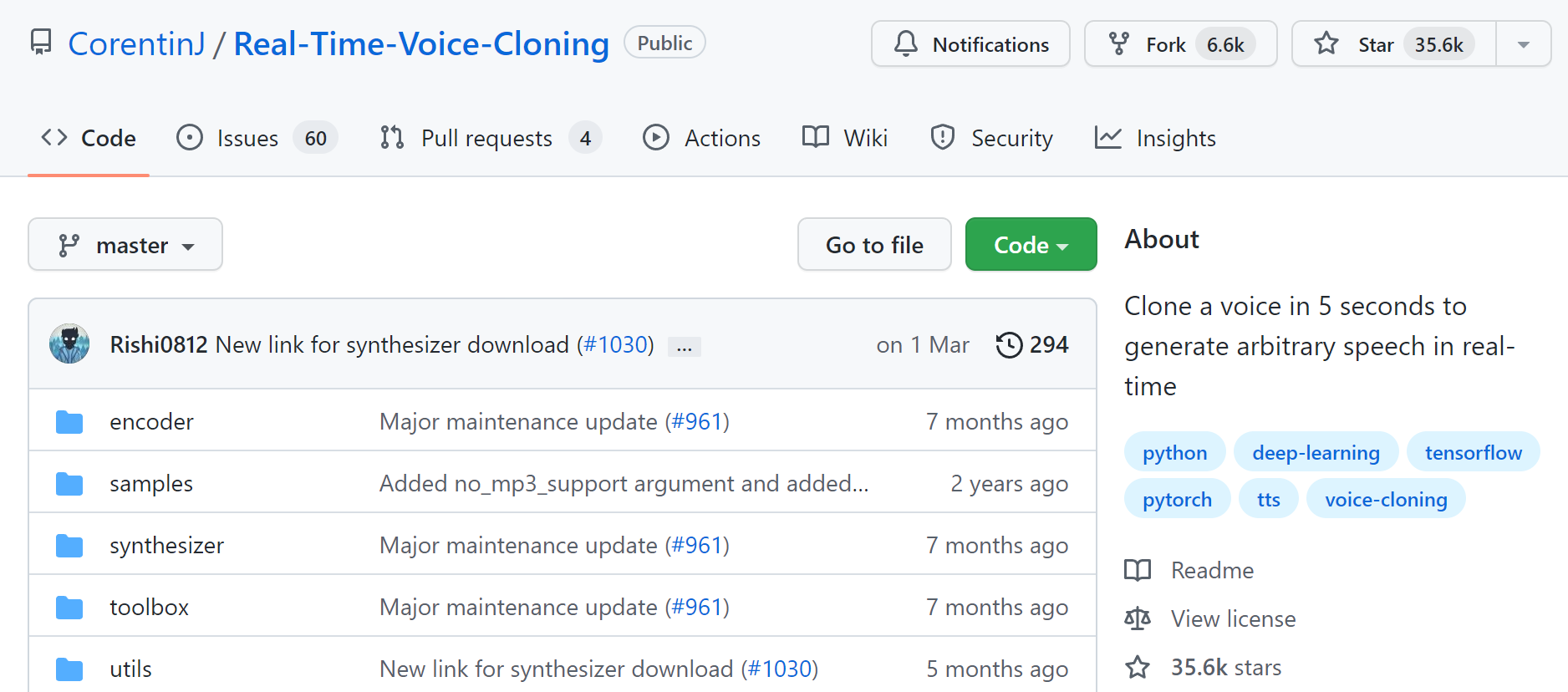Click the commit history clock icon
The width and height of the screenshot is (1568, 692).
click(x=1009, y=344)
